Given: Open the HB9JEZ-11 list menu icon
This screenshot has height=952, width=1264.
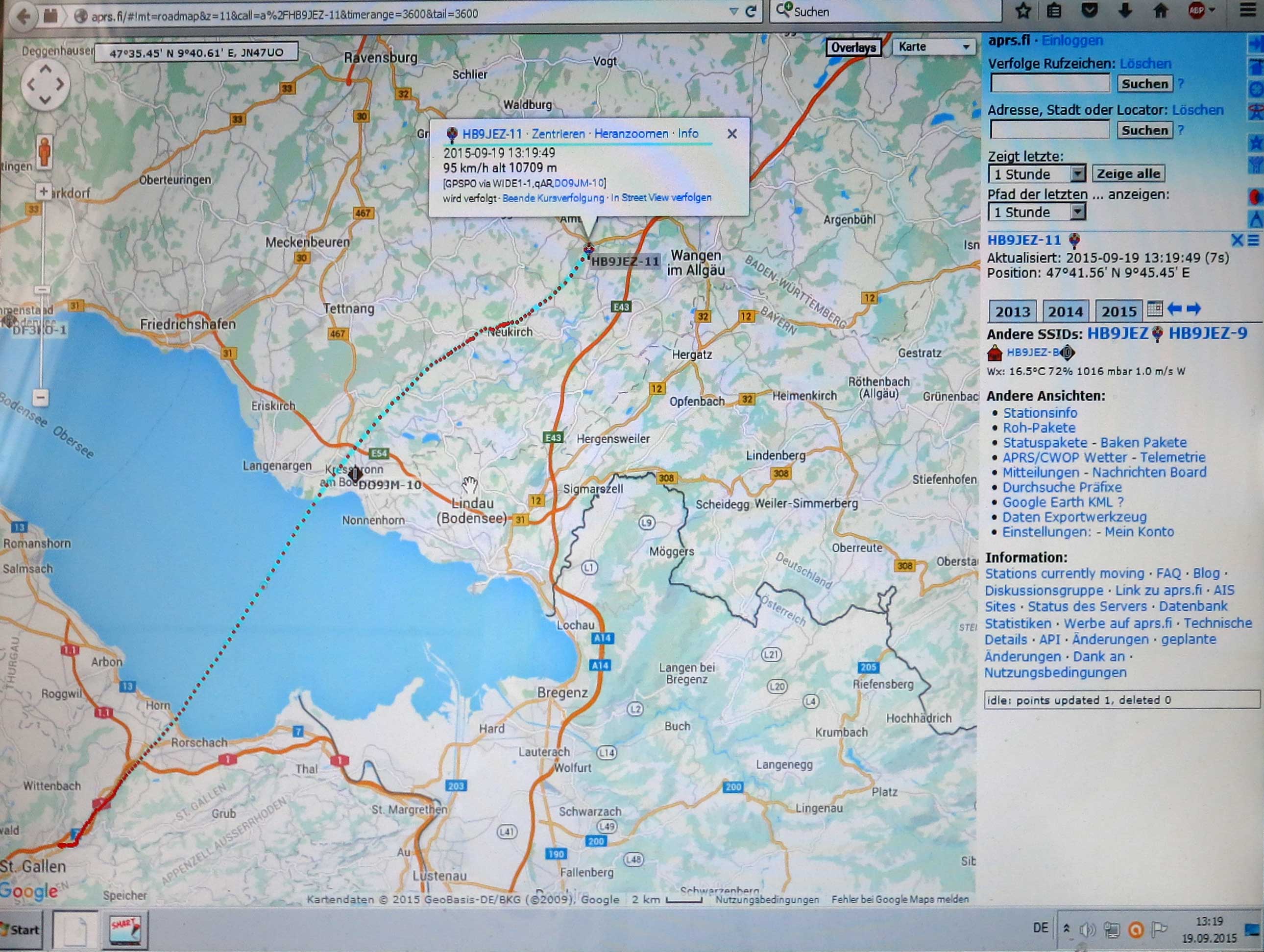Looking at the screenshot, I should tap(1253, 240).
